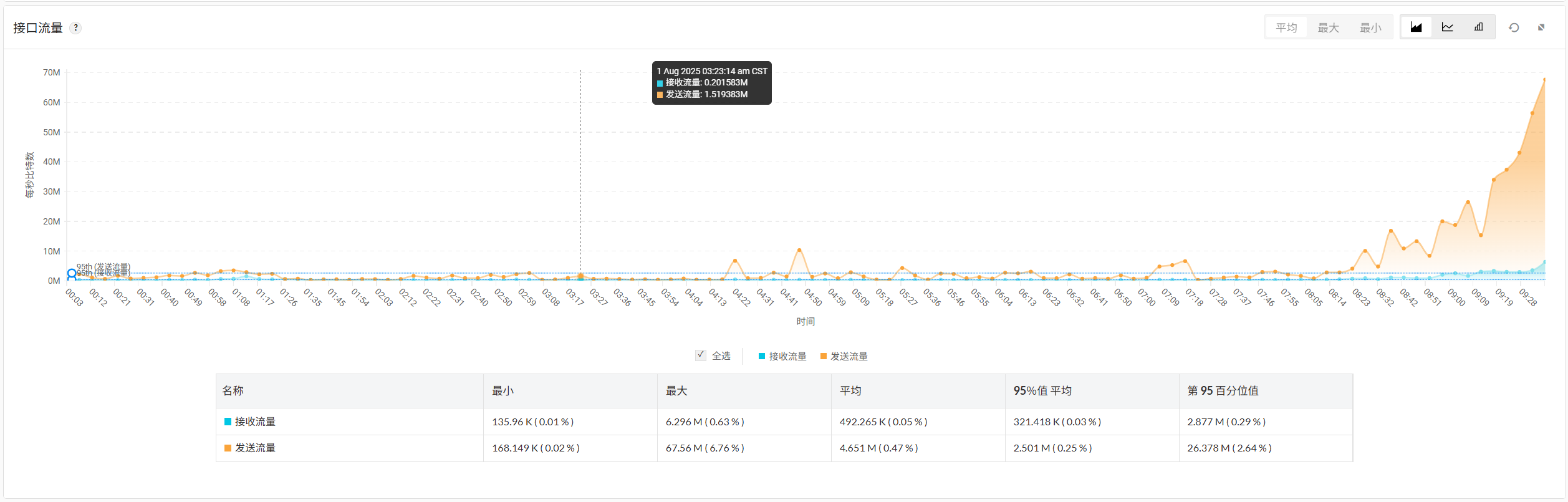
Task: Hide 接收流量 series via legend label
Action: 787,356
